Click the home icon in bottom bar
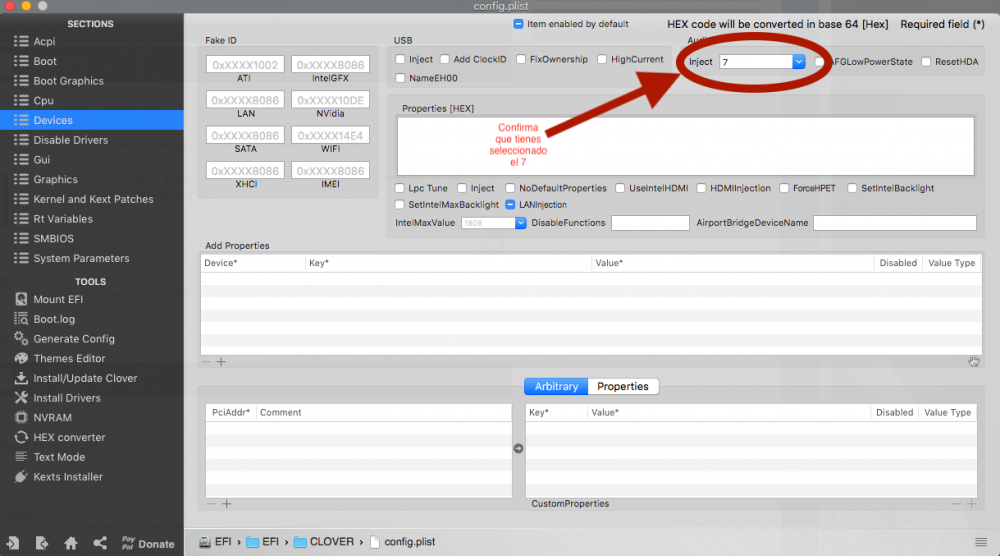The image size is (1000, 556). tap(71, 543)
